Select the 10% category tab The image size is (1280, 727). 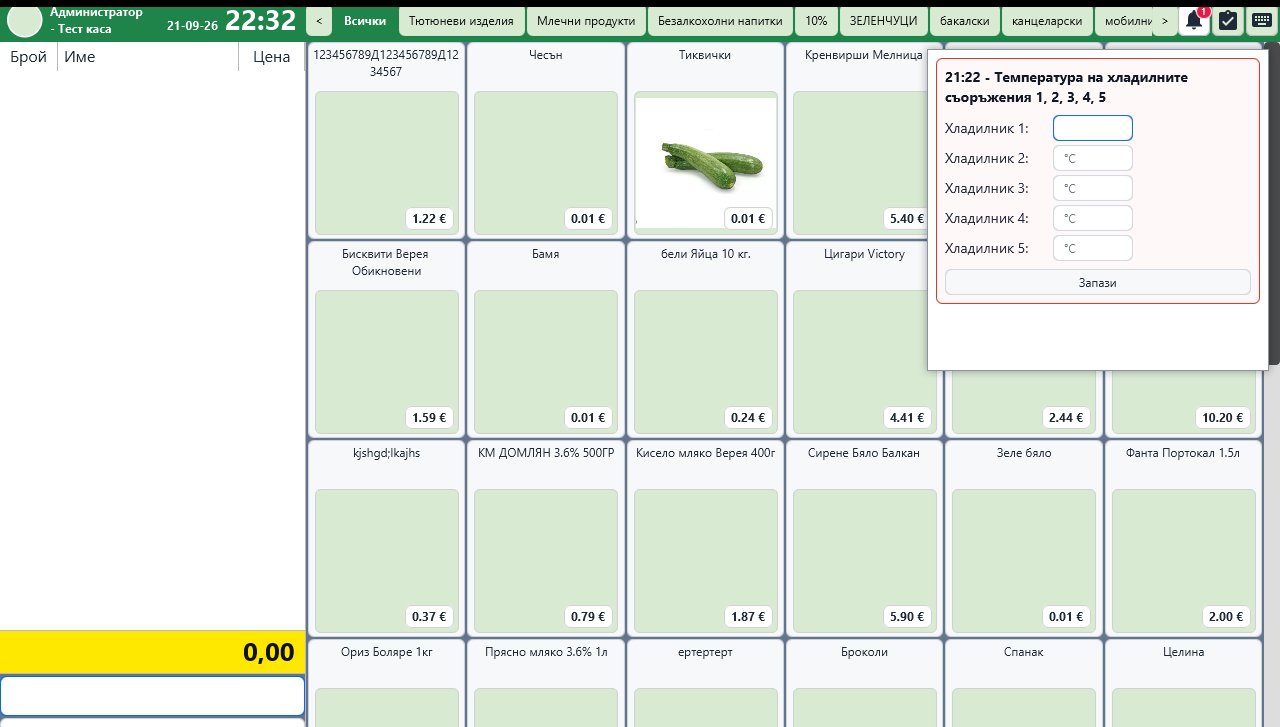[x=816, y=20]
